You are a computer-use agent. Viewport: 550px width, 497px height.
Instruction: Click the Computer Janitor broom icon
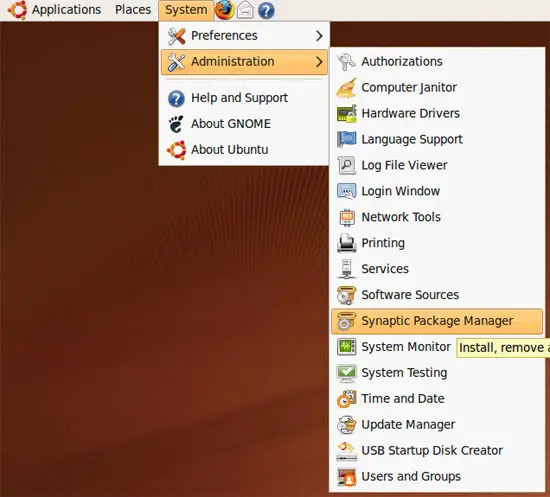(346, 87)
